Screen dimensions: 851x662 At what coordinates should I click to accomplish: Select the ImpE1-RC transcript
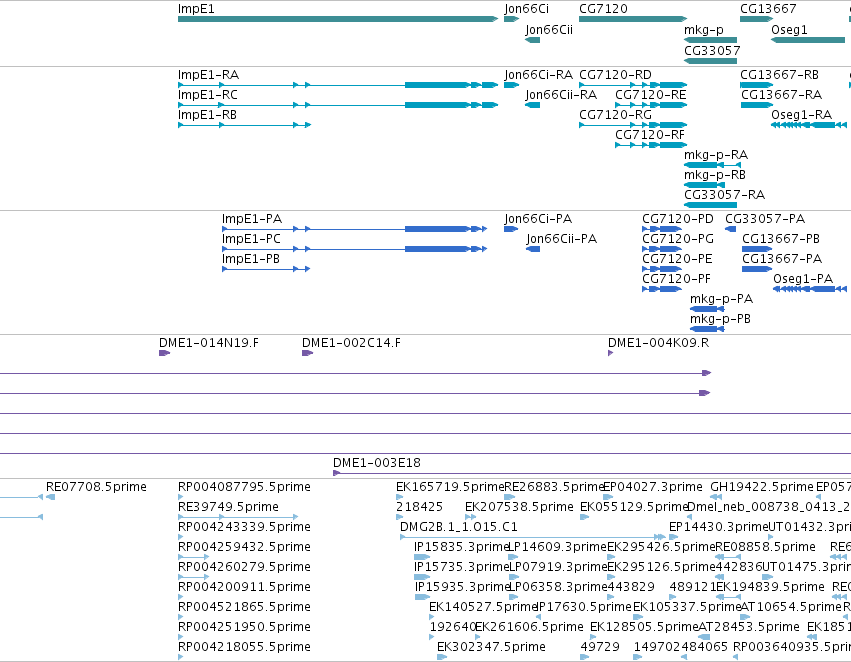[338, 105]
